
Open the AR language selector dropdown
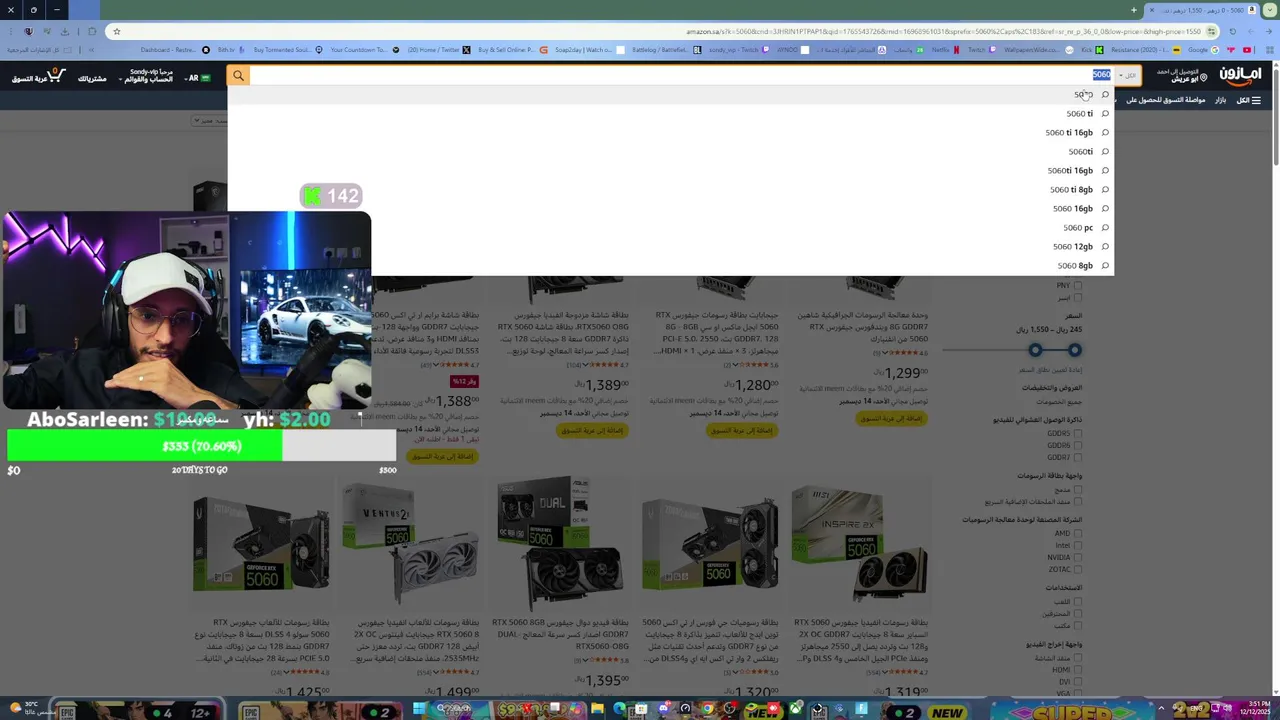(x=198, y=78)
